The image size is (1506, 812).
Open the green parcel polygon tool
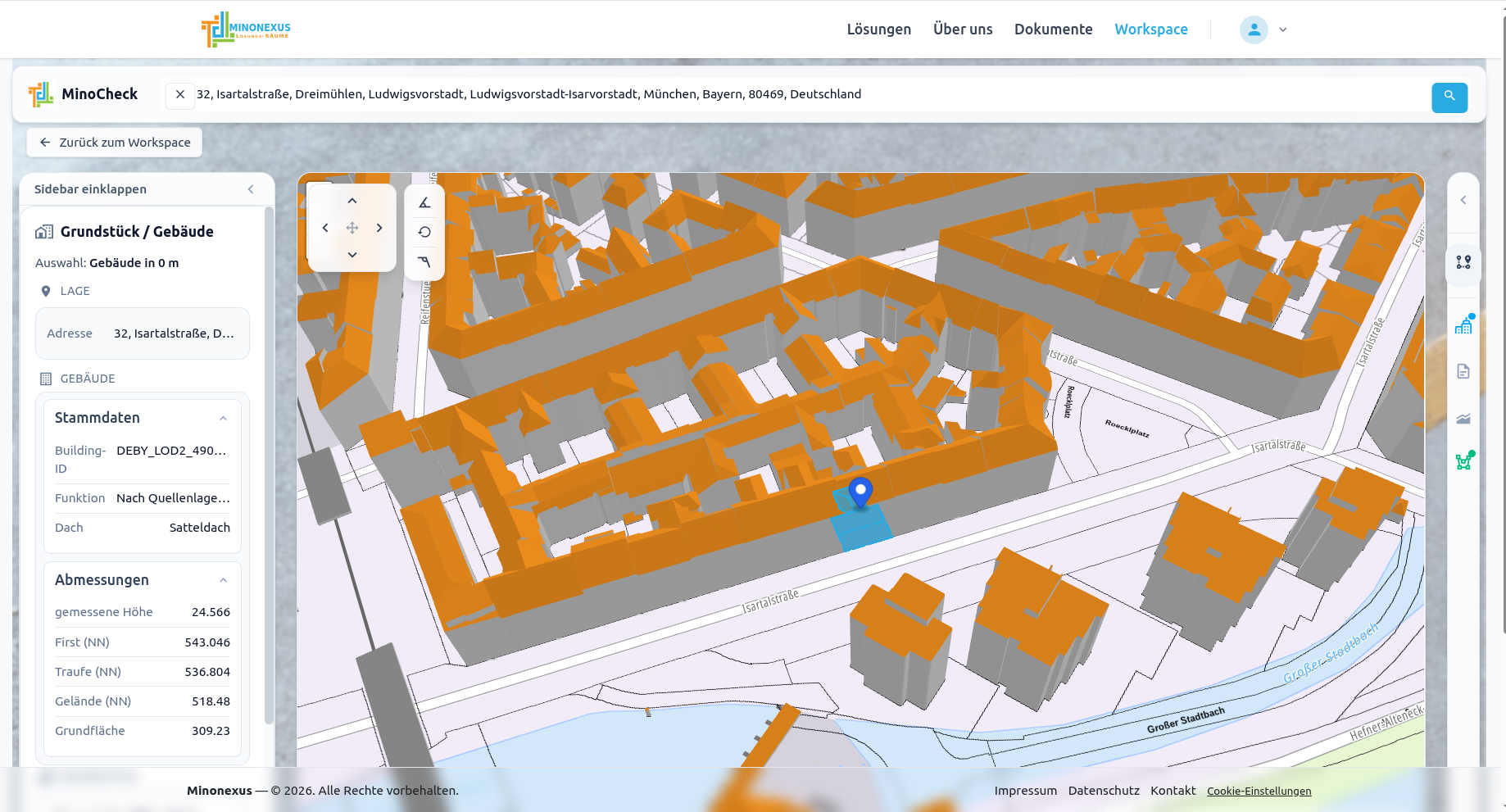pyautogui.click(x=1463, y=460)
